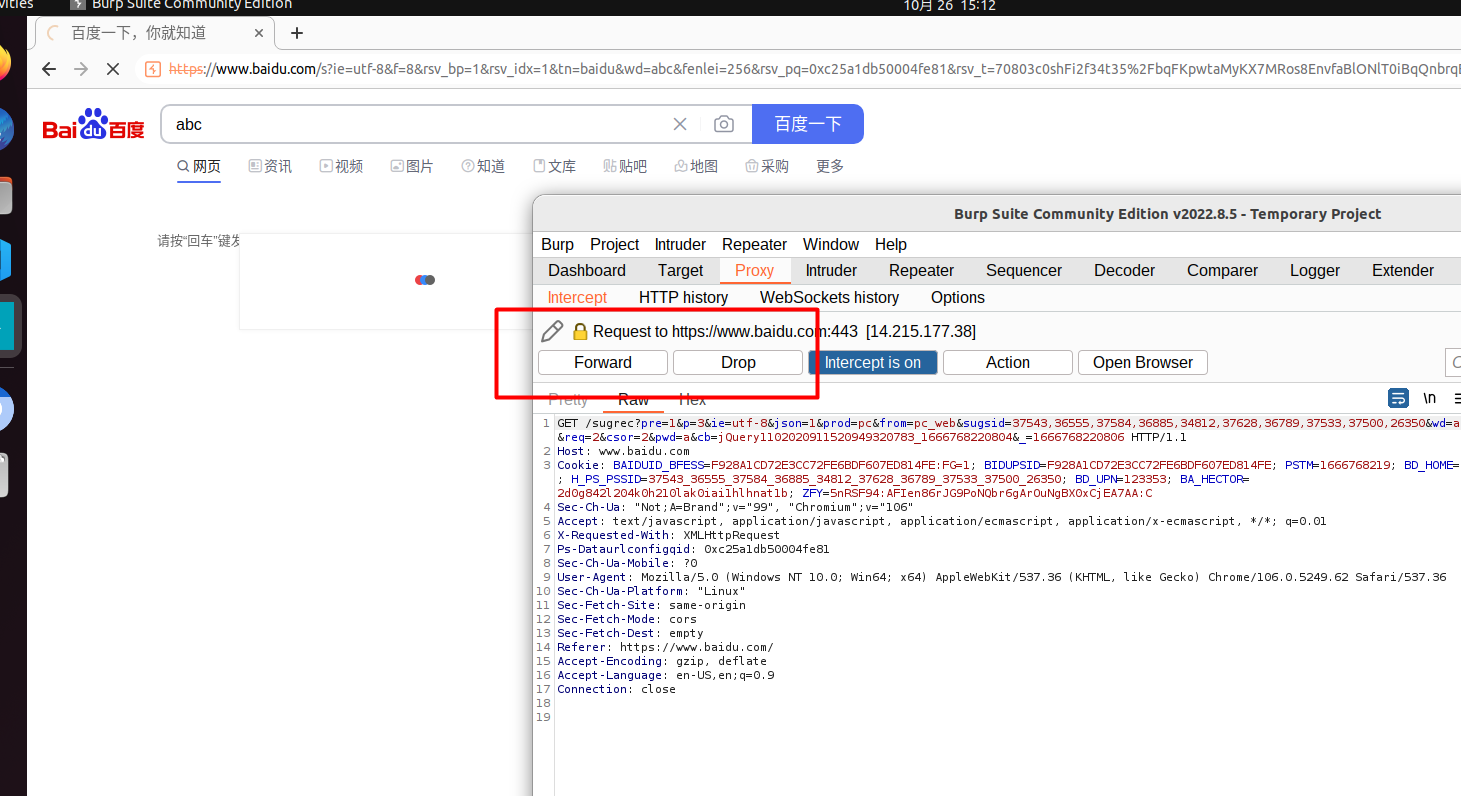Open the Repeater menu in menu bar

click(754, 244)
